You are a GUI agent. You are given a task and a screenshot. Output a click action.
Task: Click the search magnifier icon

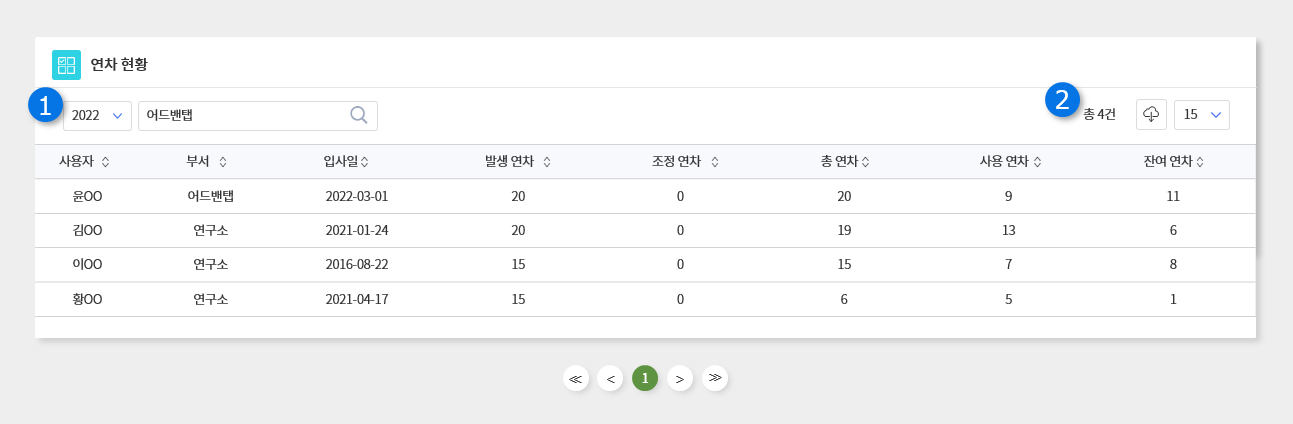pyautogui.click(x=359, y=115)
